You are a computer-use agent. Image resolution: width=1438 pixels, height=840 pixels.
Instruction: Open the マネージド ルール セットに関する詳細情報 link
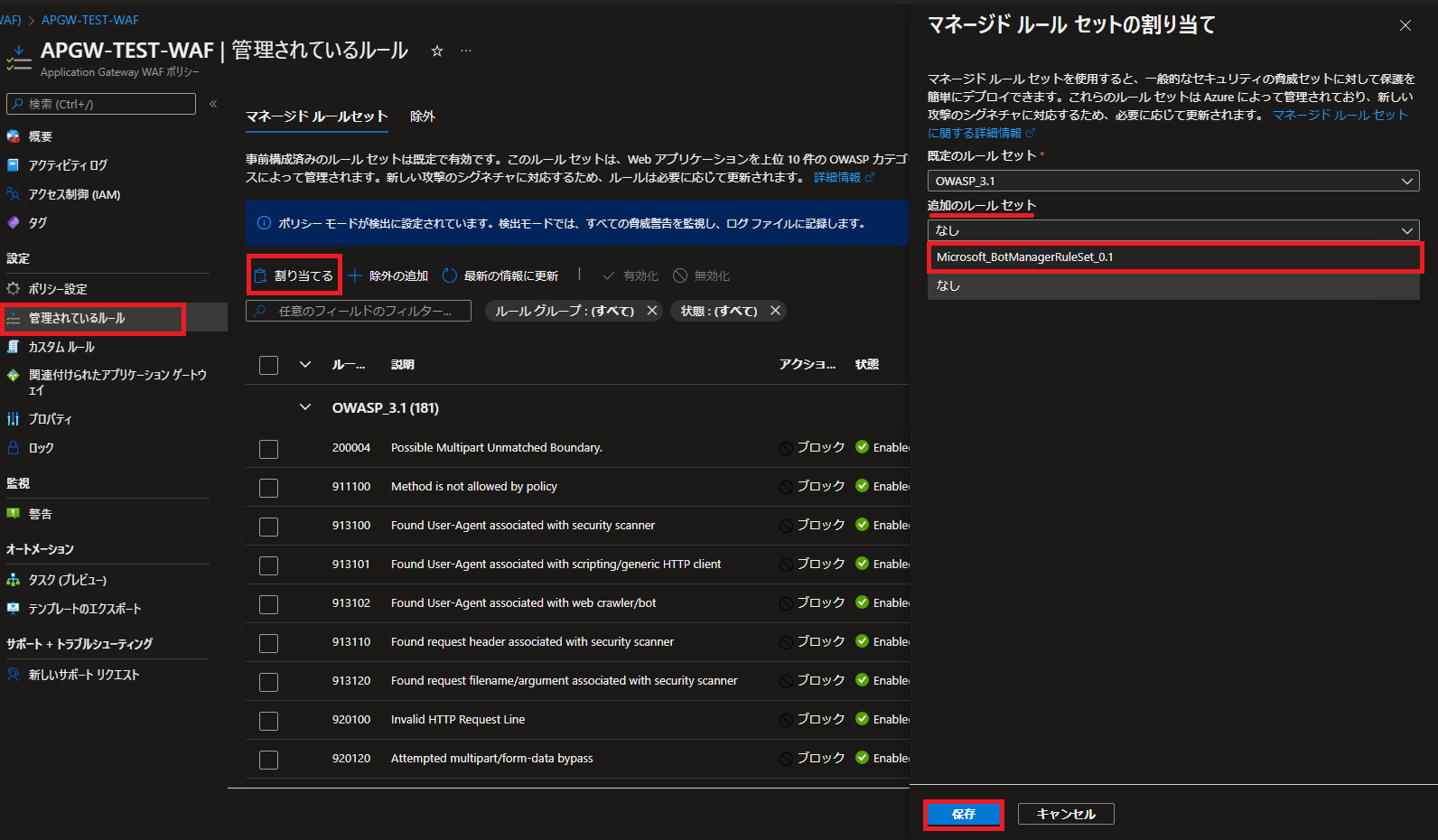1168,124
